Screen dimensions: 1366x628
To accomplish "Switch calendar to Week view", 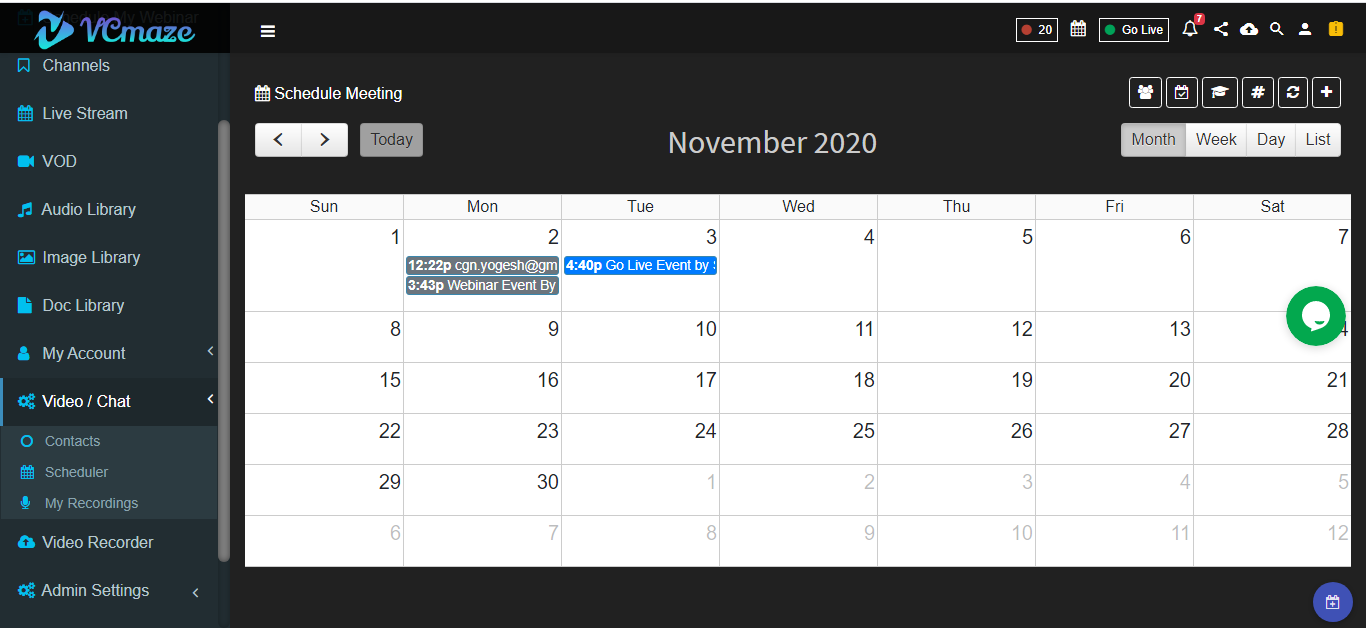I will (1216, 140).
